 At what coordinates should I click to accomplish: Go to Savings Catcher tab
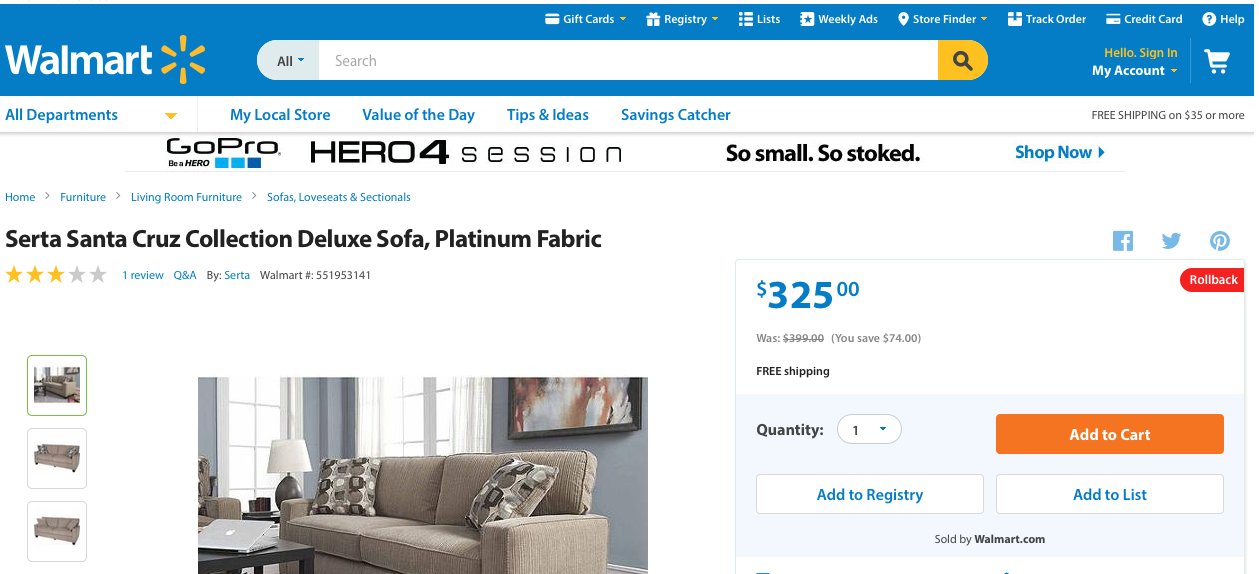click(x=675, y=115)
